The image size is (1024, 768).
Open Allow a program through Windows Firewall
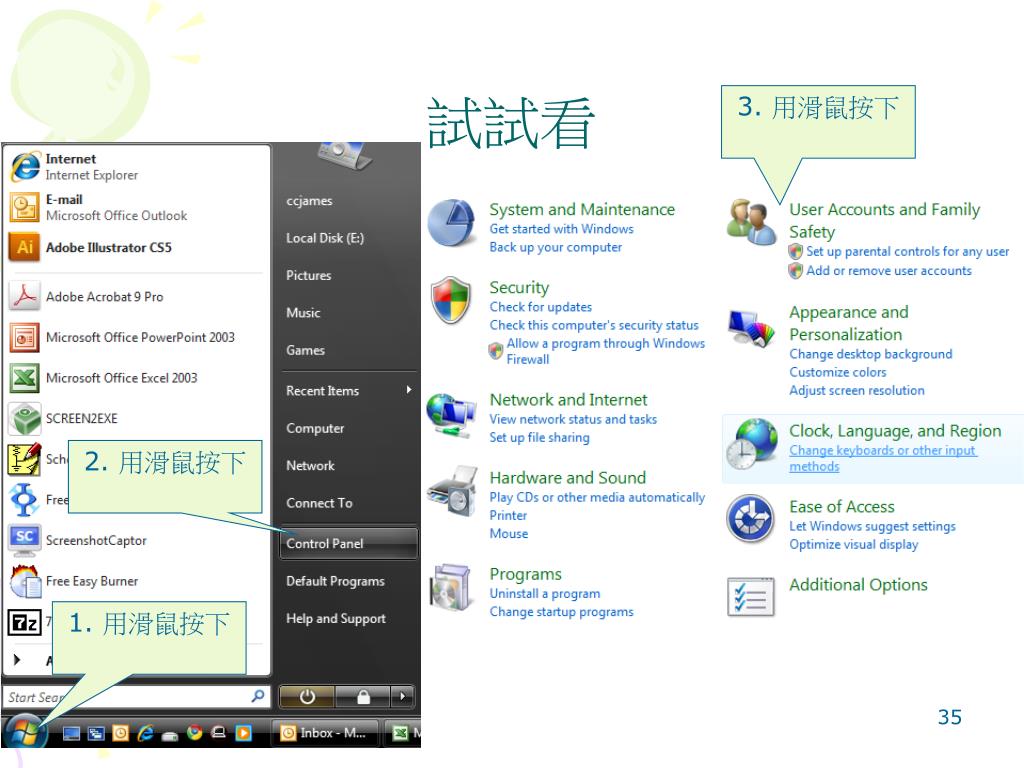point(605,351)
